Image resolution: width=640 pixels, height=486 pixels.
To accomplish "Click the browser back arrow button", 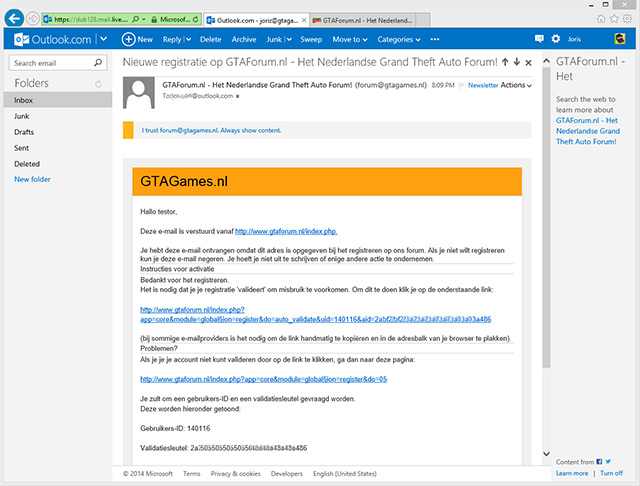I will pos(14,19).
